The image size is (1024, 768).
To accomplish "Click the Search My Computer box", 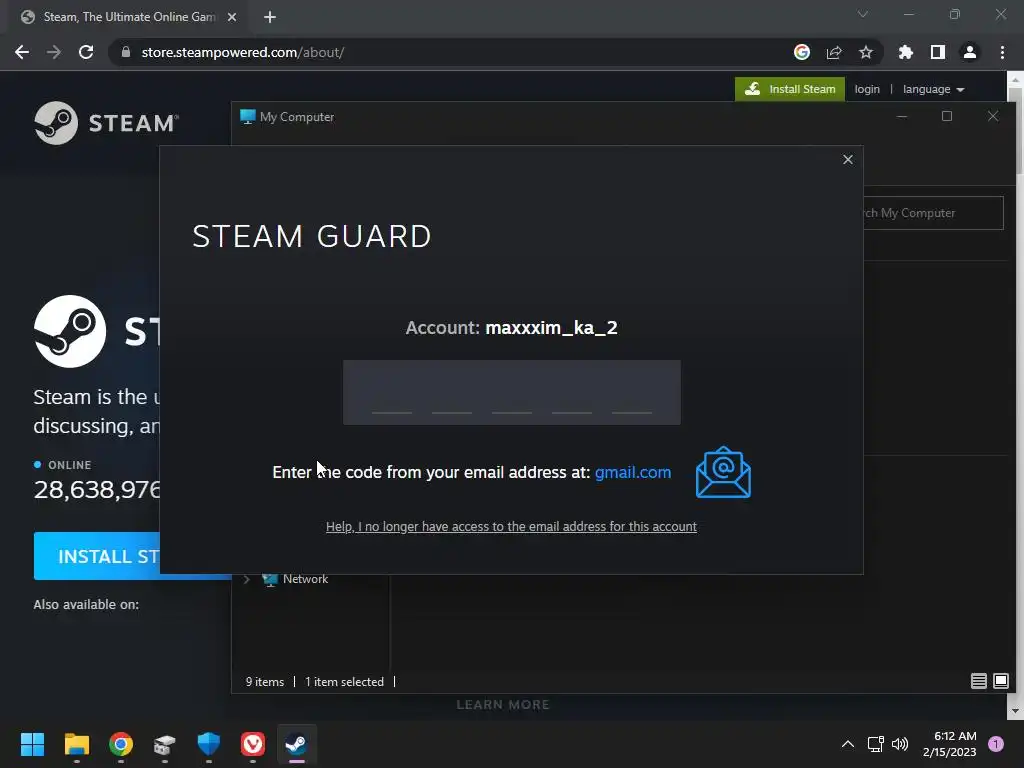I will point(934,213).
